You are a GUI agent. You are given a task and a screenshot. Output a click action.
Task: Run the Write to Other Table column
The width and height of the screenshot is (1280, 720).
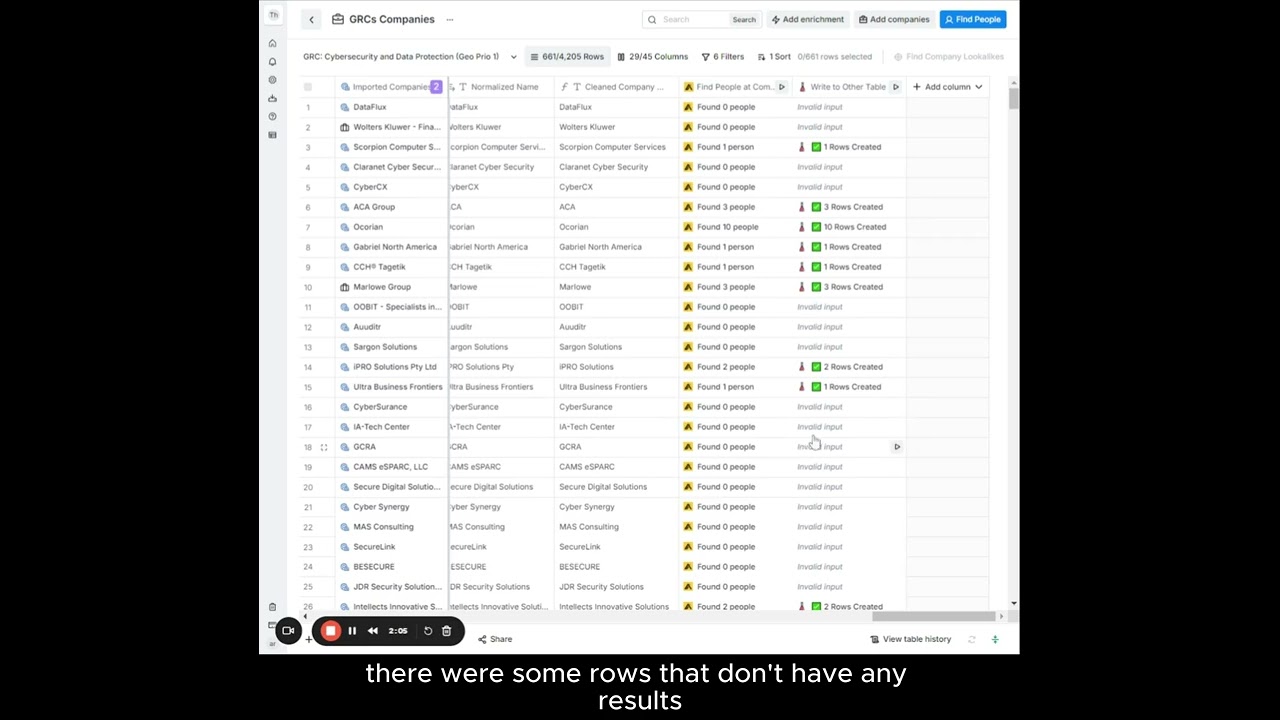coord(896,87)
